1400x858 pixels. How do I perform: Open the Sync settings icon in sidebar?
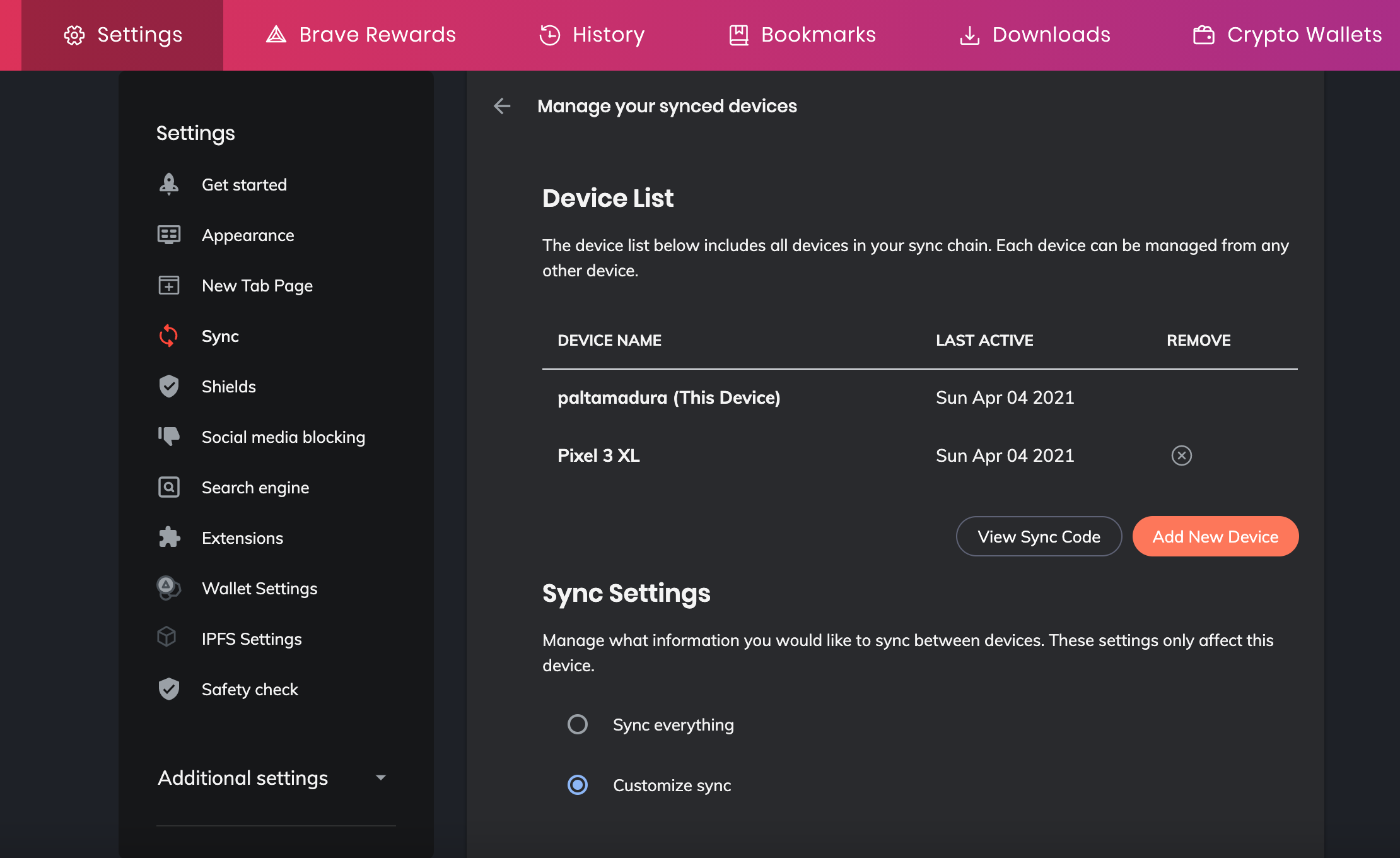point(168,336)
